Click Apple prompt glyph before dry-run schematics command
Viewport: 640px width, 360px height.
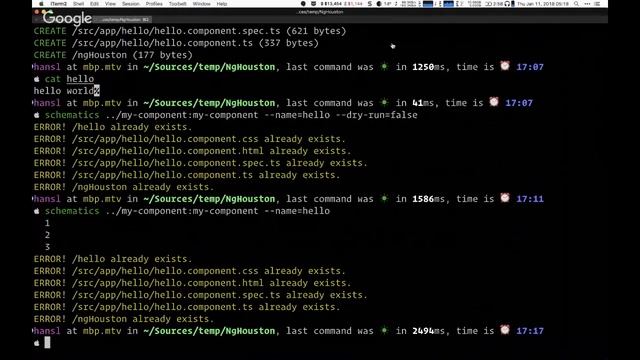37,115
